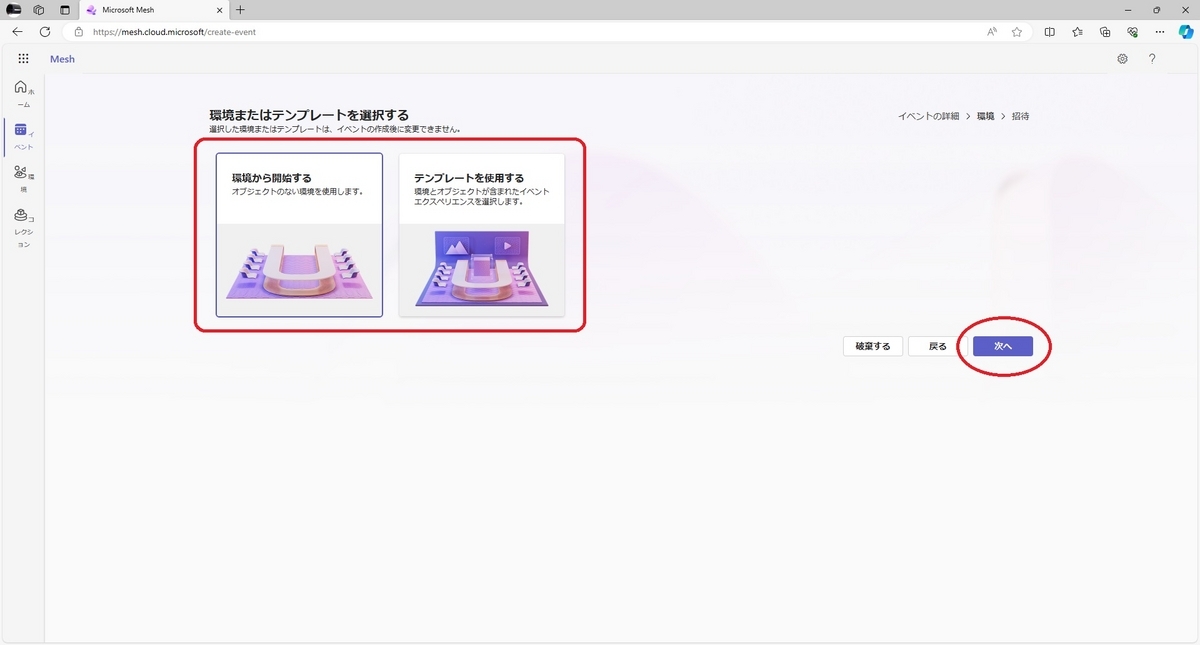
Task: Open the Collections (コレクション) sidebar item
Action: [23, 229]
